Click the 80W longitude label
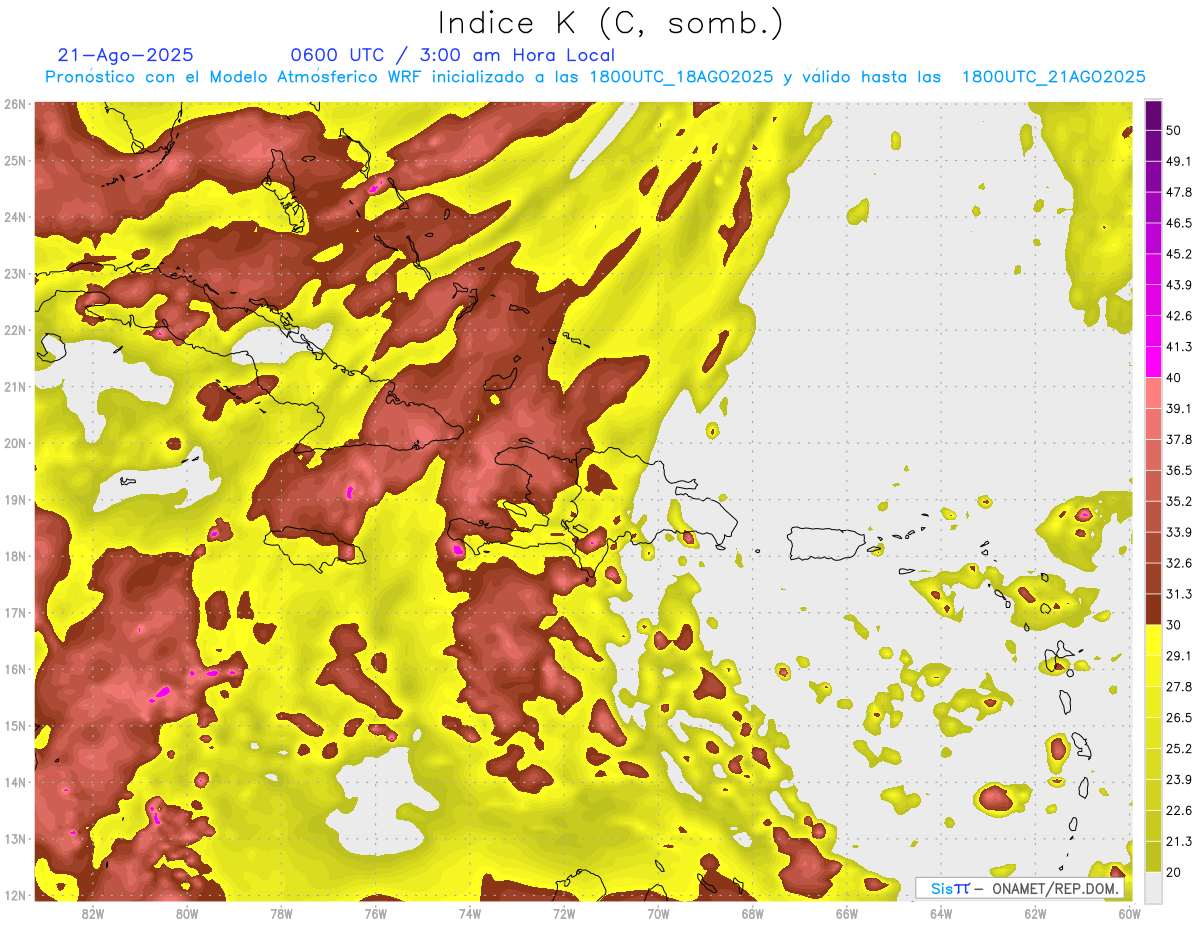This screenshot has height=927, width=1200. (x=187, y=913)
